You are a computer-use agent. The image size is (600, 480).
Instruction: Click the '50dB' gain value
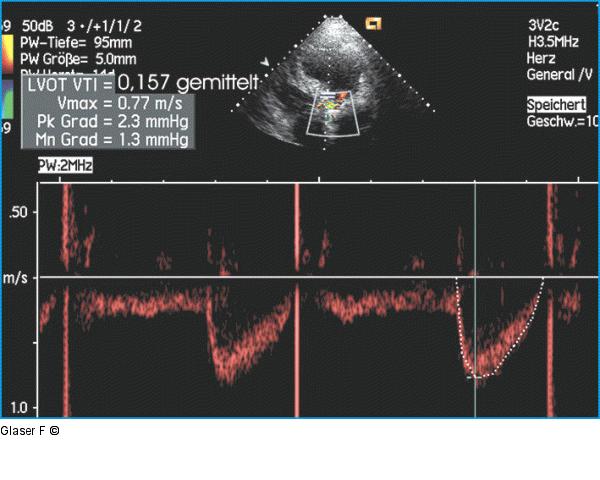click(x=38, y=26)
